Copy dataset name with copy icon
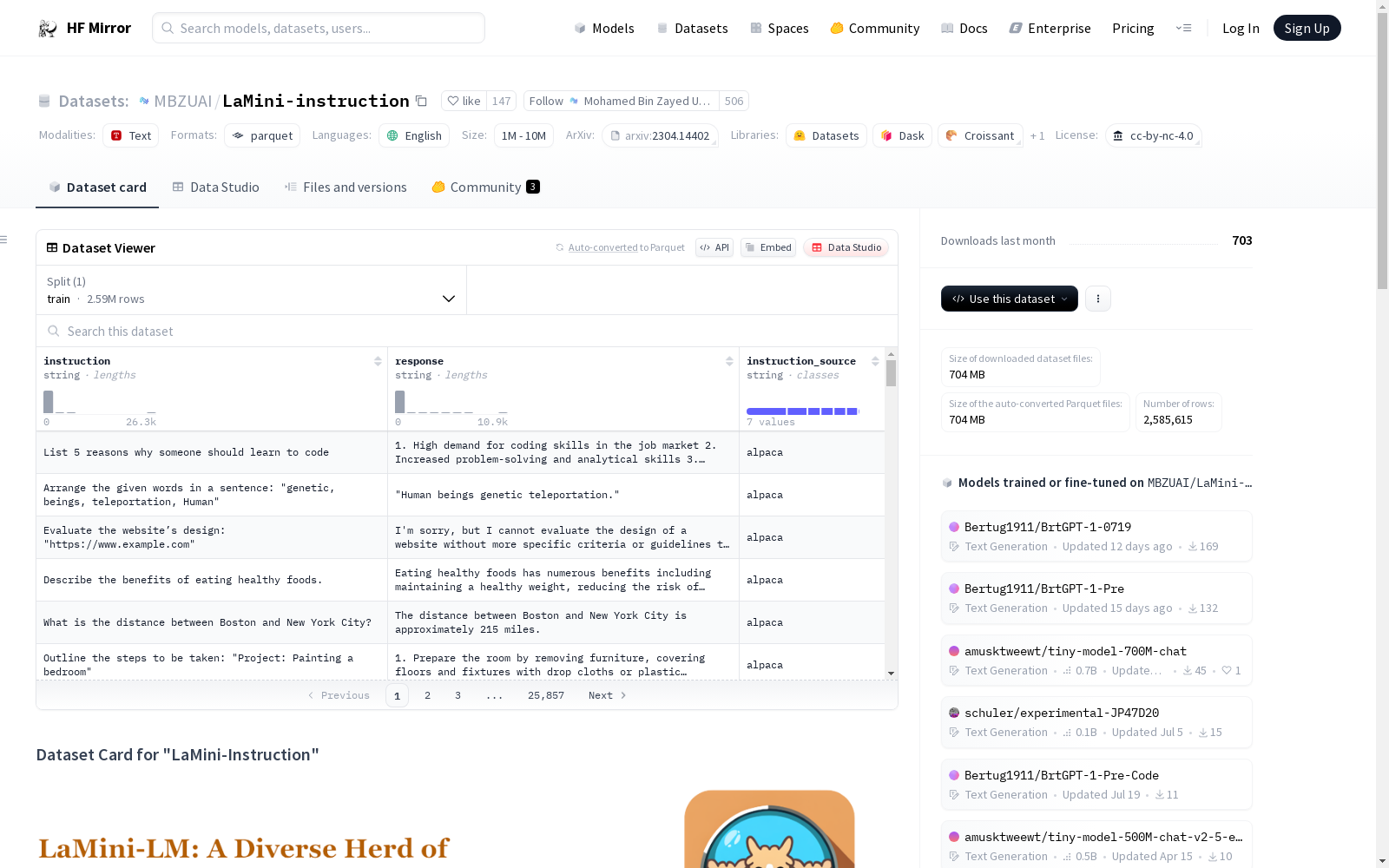 coord(421,101)
